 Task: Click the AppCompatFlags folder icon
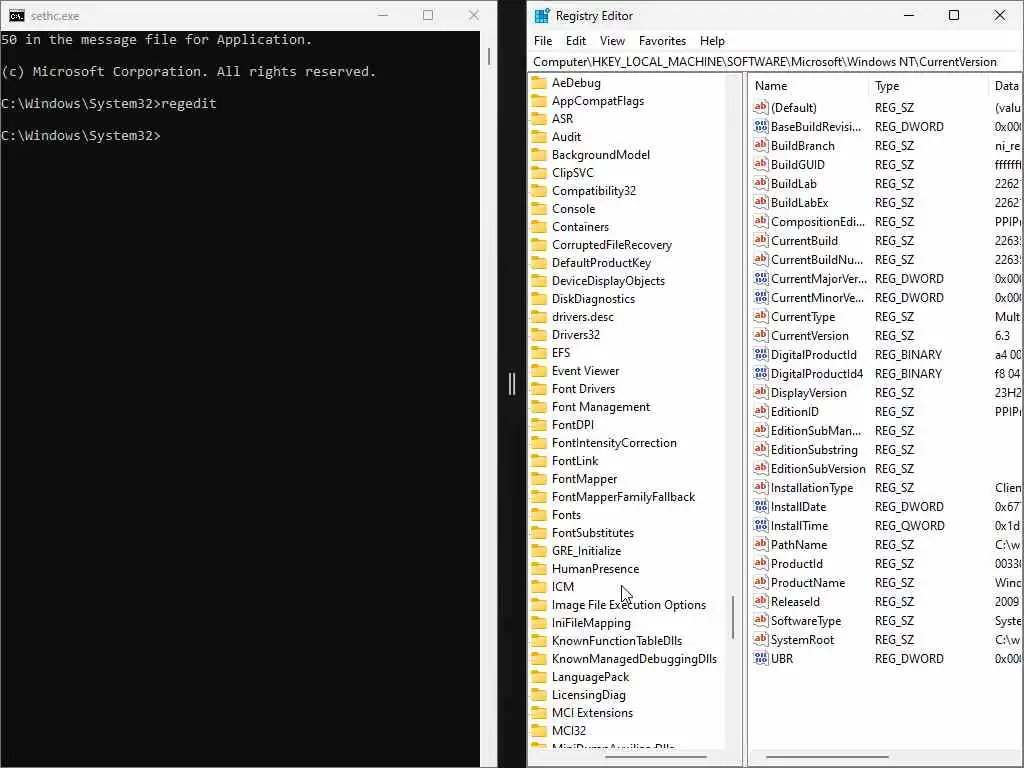[x=539, y=101]
